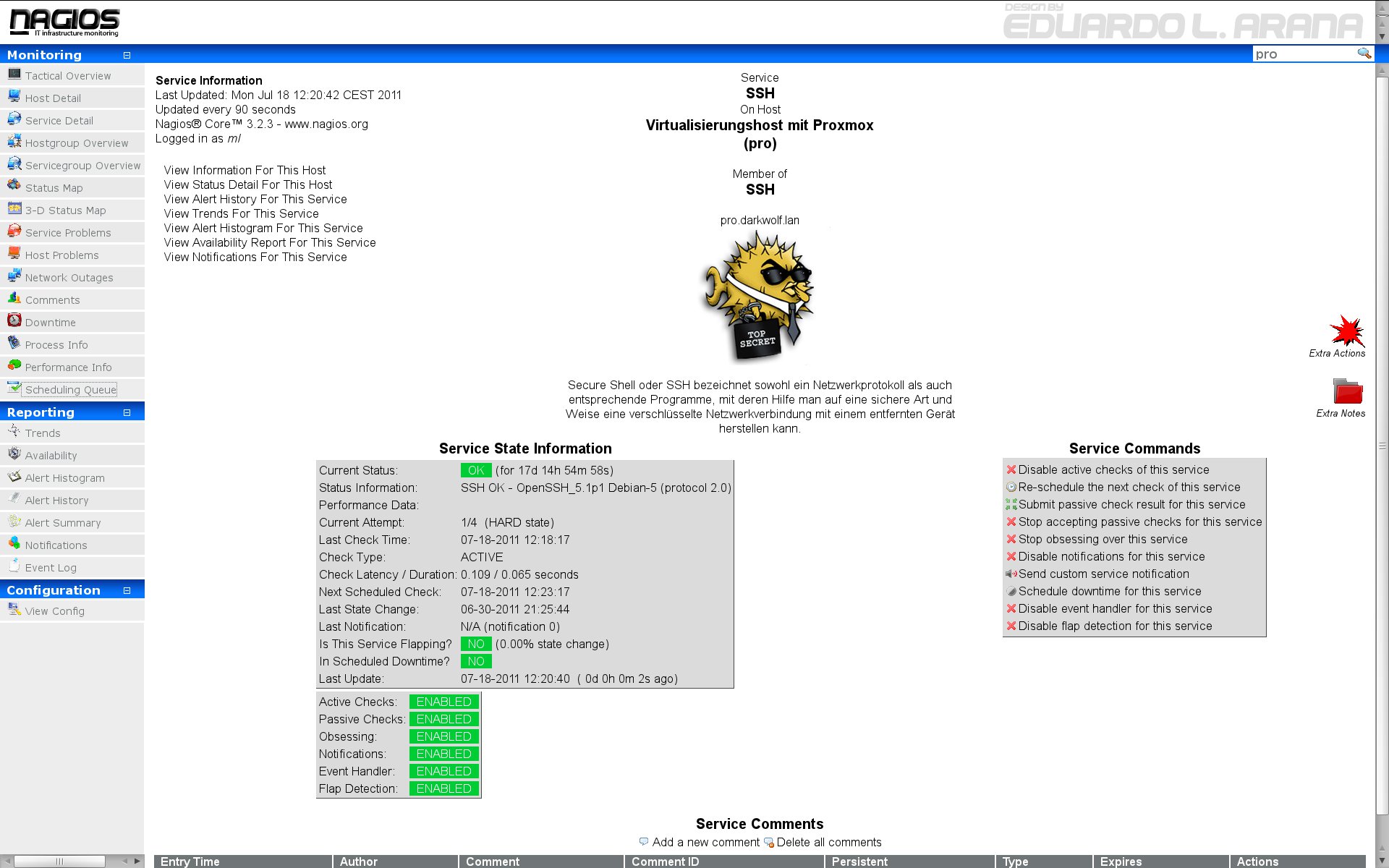Click the SSH pufferfish logo image
This screenshot has width=1389, height=868.
pos(759,296)
